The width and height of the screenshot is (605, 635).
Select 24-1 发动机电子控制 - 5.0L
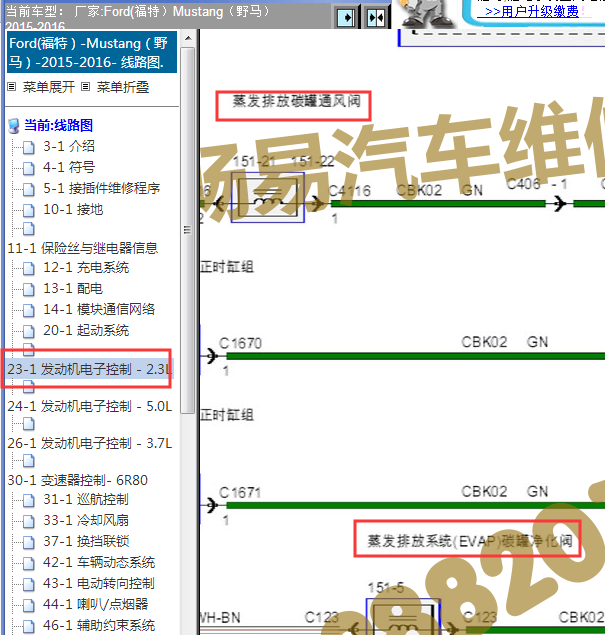click(89, 406)
